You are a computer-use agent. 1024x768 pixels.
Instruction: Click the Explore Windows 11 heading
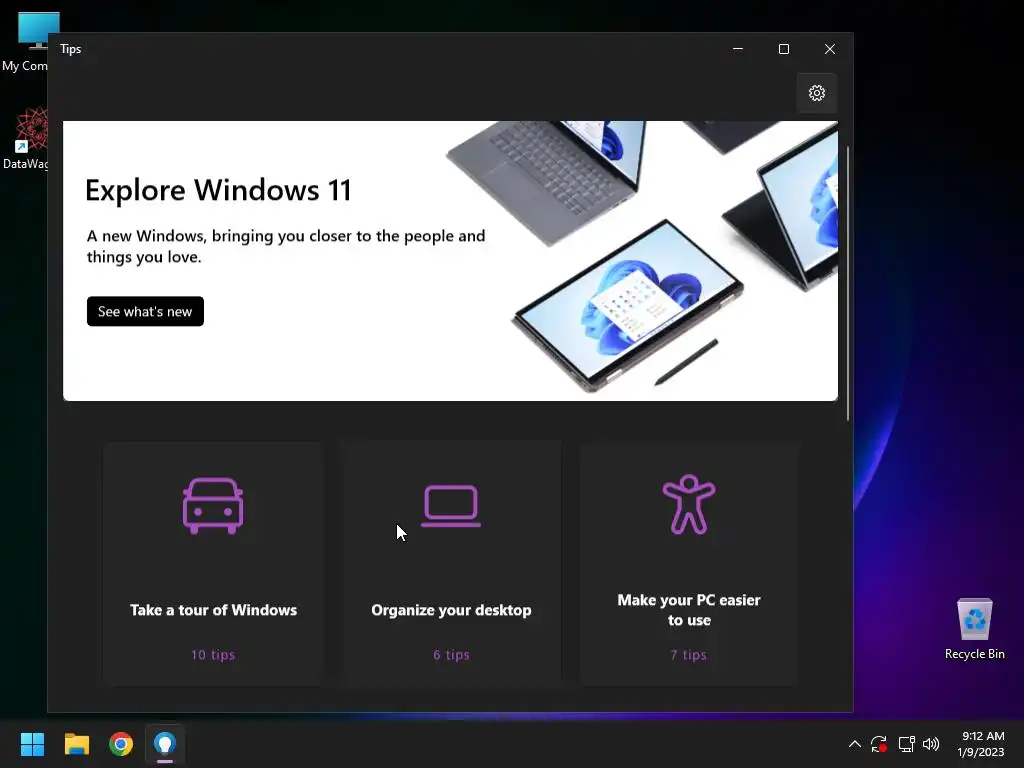(218, 190)
